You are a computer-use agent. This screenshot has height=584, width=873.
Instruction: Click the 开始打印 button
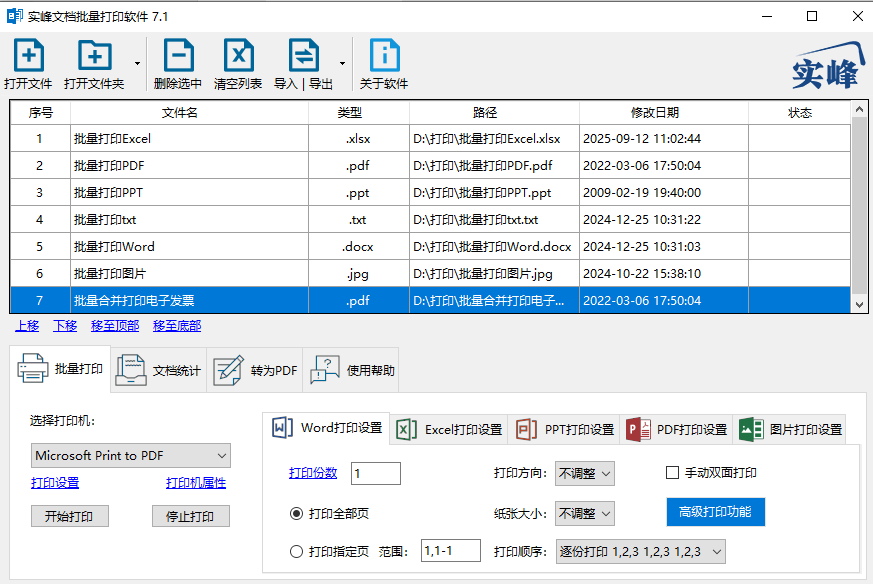70,516
